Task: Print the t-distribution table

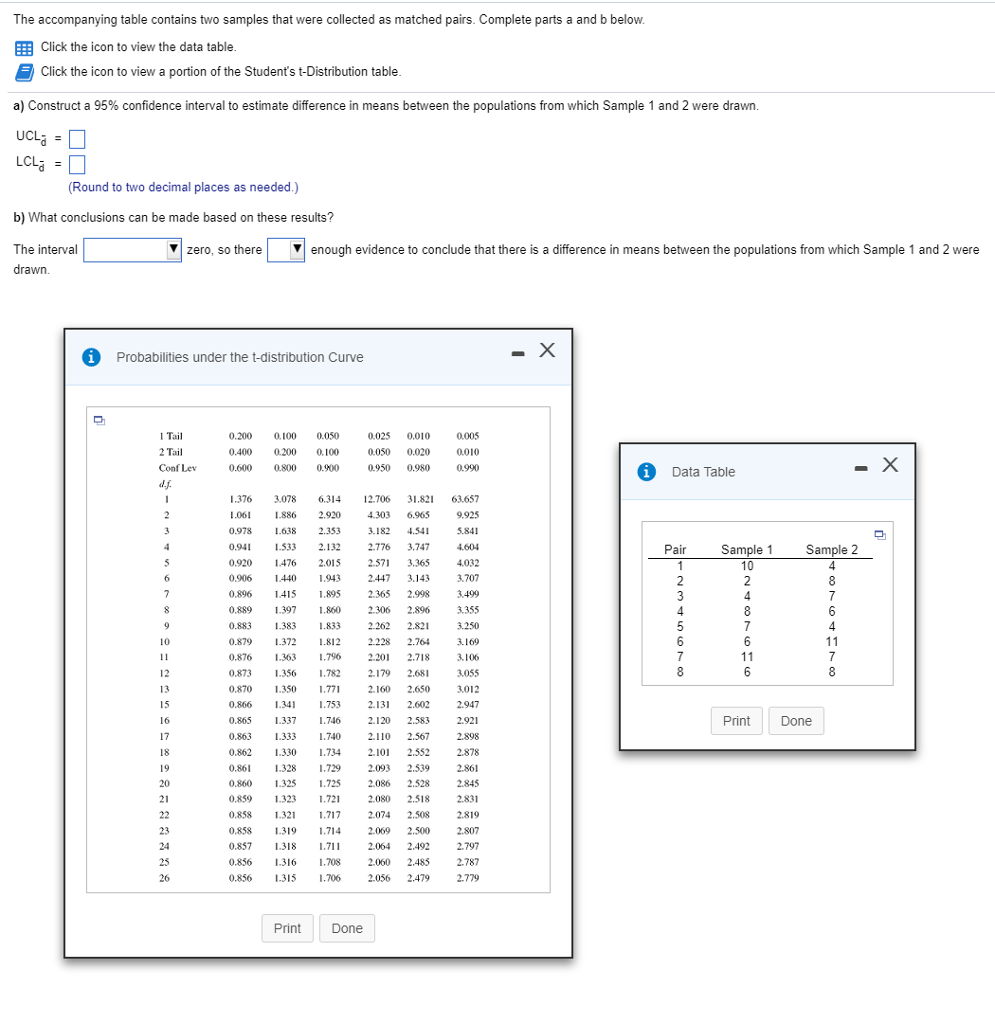Action: (287, 929)
